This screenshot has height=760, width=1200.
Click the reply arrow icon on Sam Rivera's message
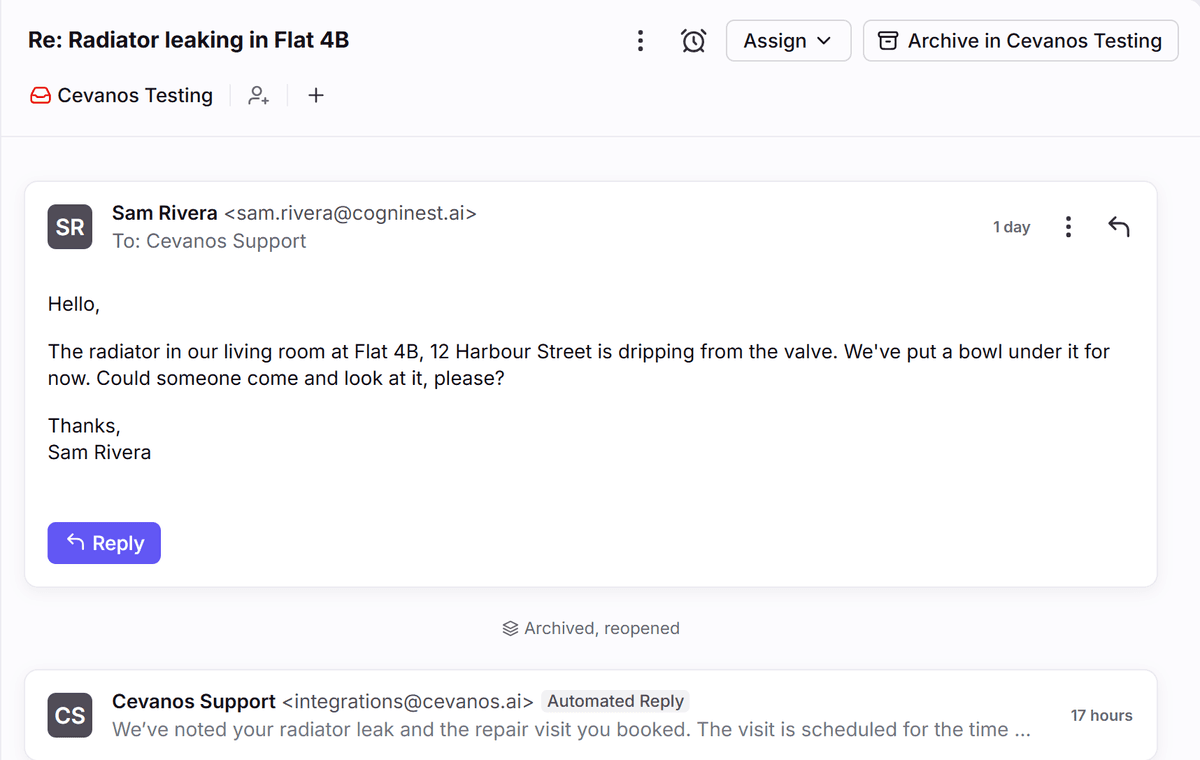(x=1119, y=227)
